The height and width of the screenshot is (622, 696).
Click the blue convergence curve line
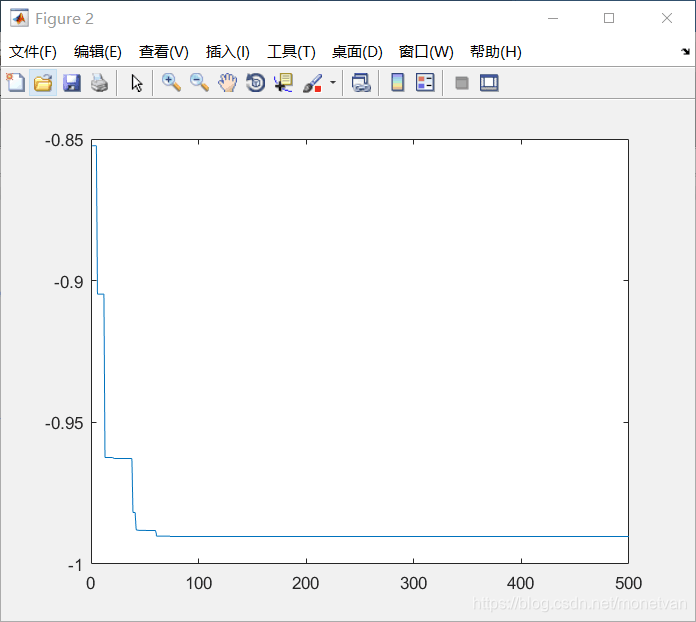click(x=355, y=536)
